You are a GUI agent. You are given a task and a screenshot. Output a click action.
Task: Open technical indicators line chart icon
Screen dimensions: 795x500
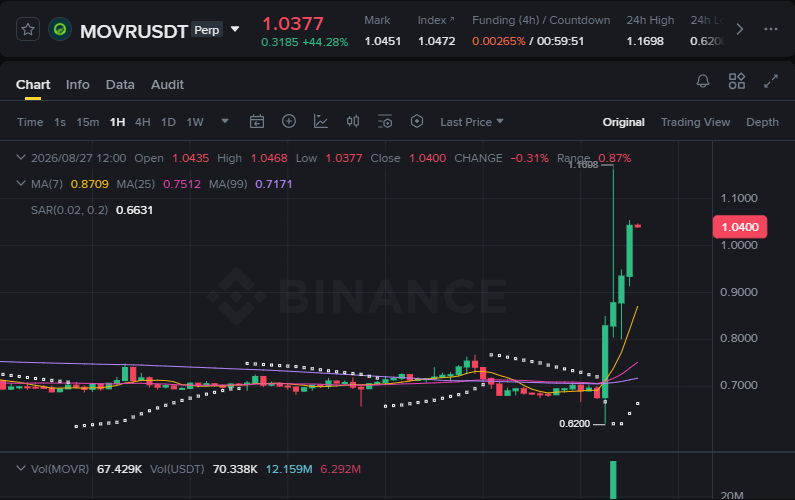click(x=321, y=121)
